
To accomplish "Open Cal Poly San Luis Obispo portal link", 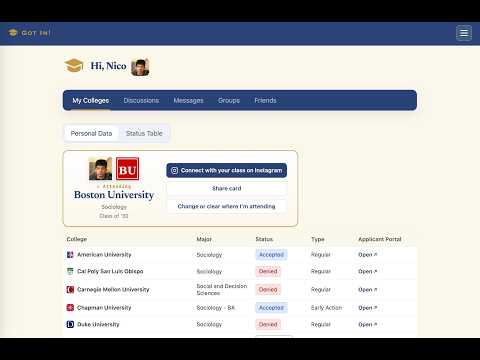I will point(368,271).
